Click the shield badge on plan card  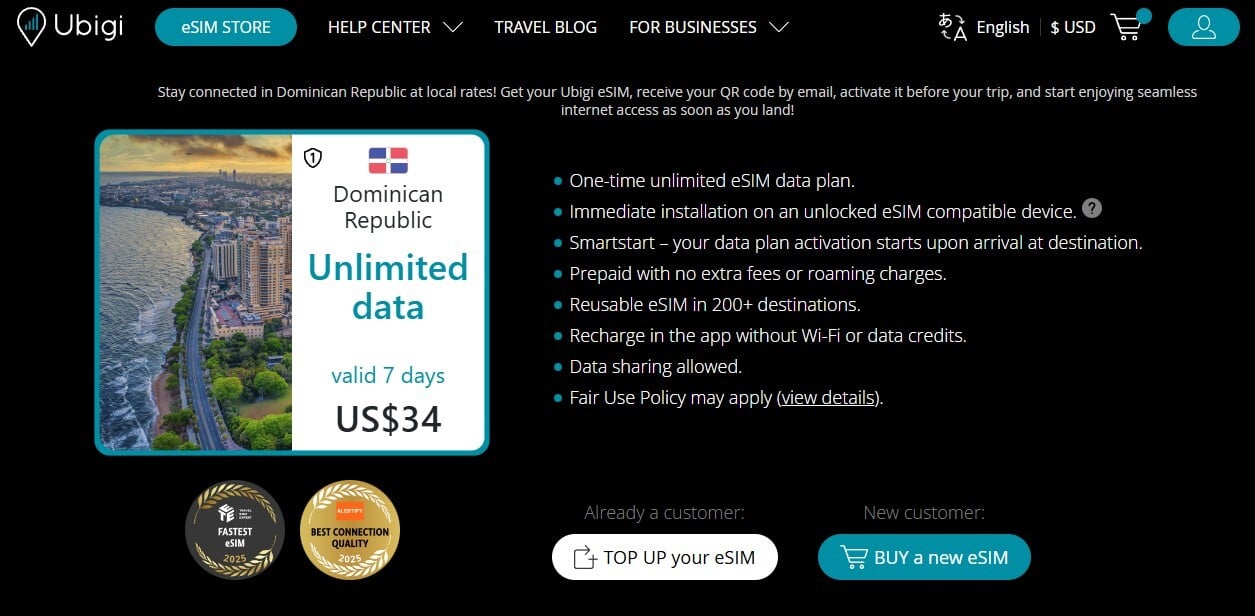click(x=313, y=157)
